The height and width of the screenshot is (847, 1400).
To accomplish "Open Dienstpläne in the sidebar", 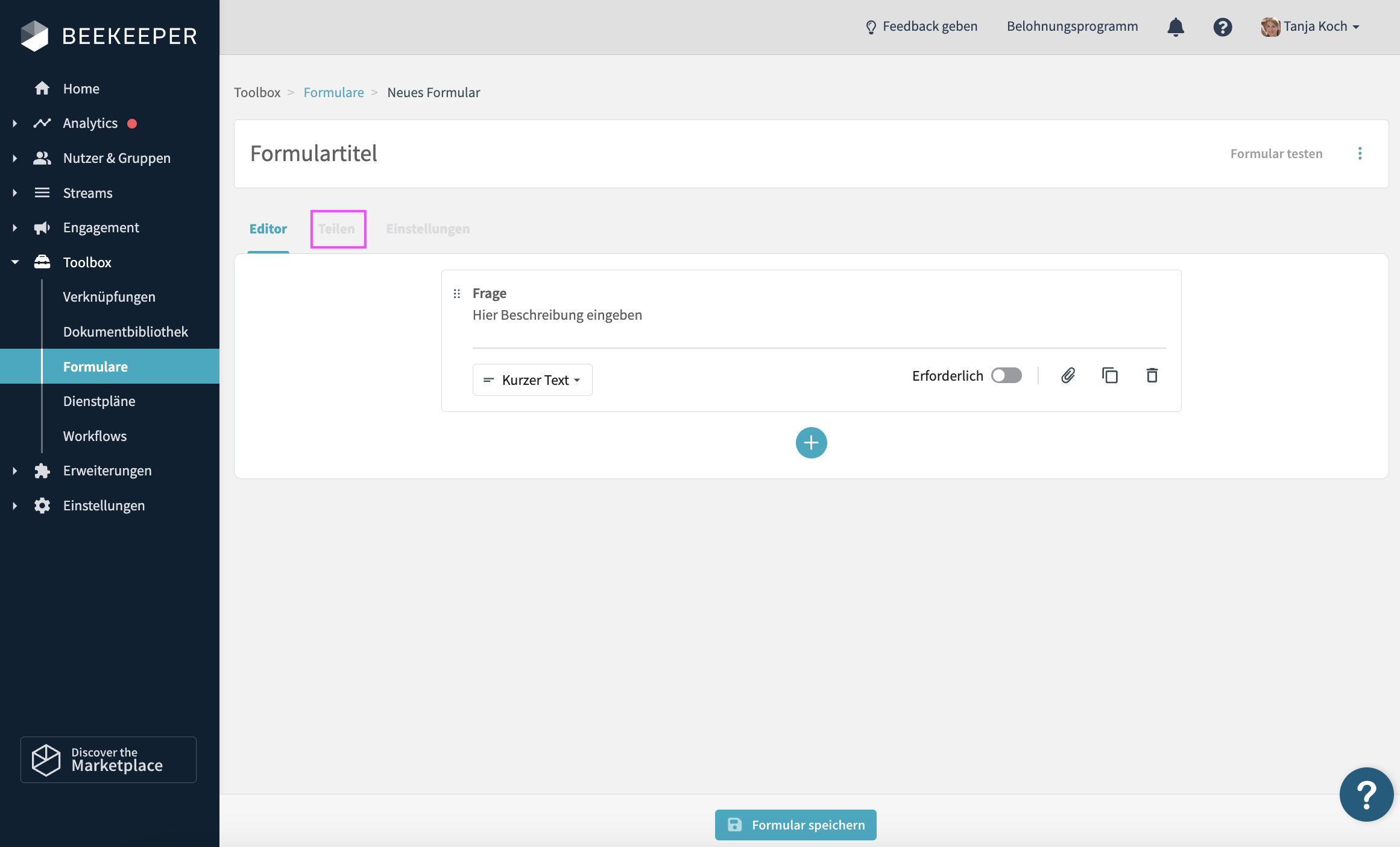I will tap(99, 401).
